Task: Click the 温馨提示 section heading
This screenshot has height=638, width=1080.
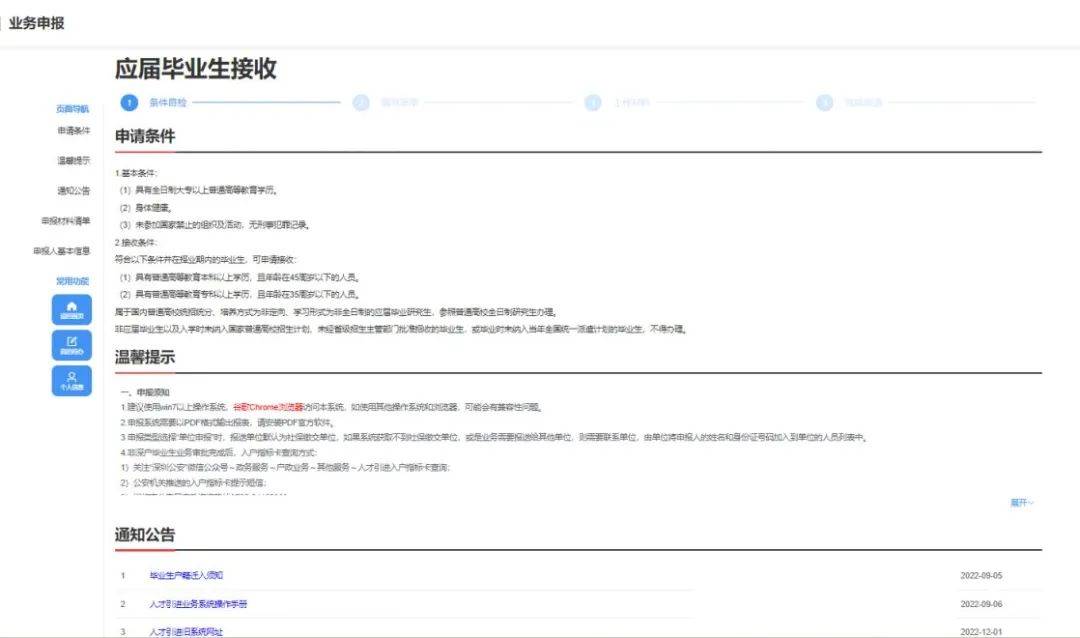Action: [145, 358]
